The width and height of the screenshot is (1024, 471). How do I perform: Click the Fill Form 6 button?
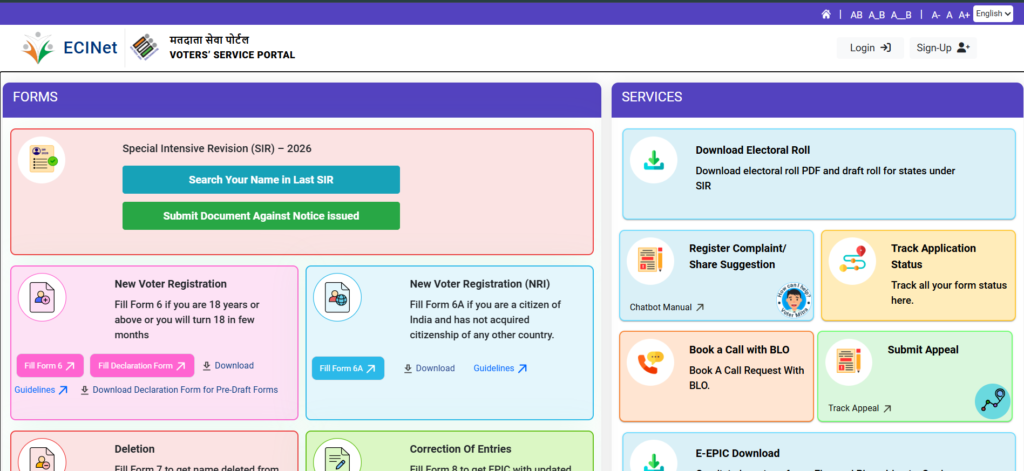[x=50, y=366]
